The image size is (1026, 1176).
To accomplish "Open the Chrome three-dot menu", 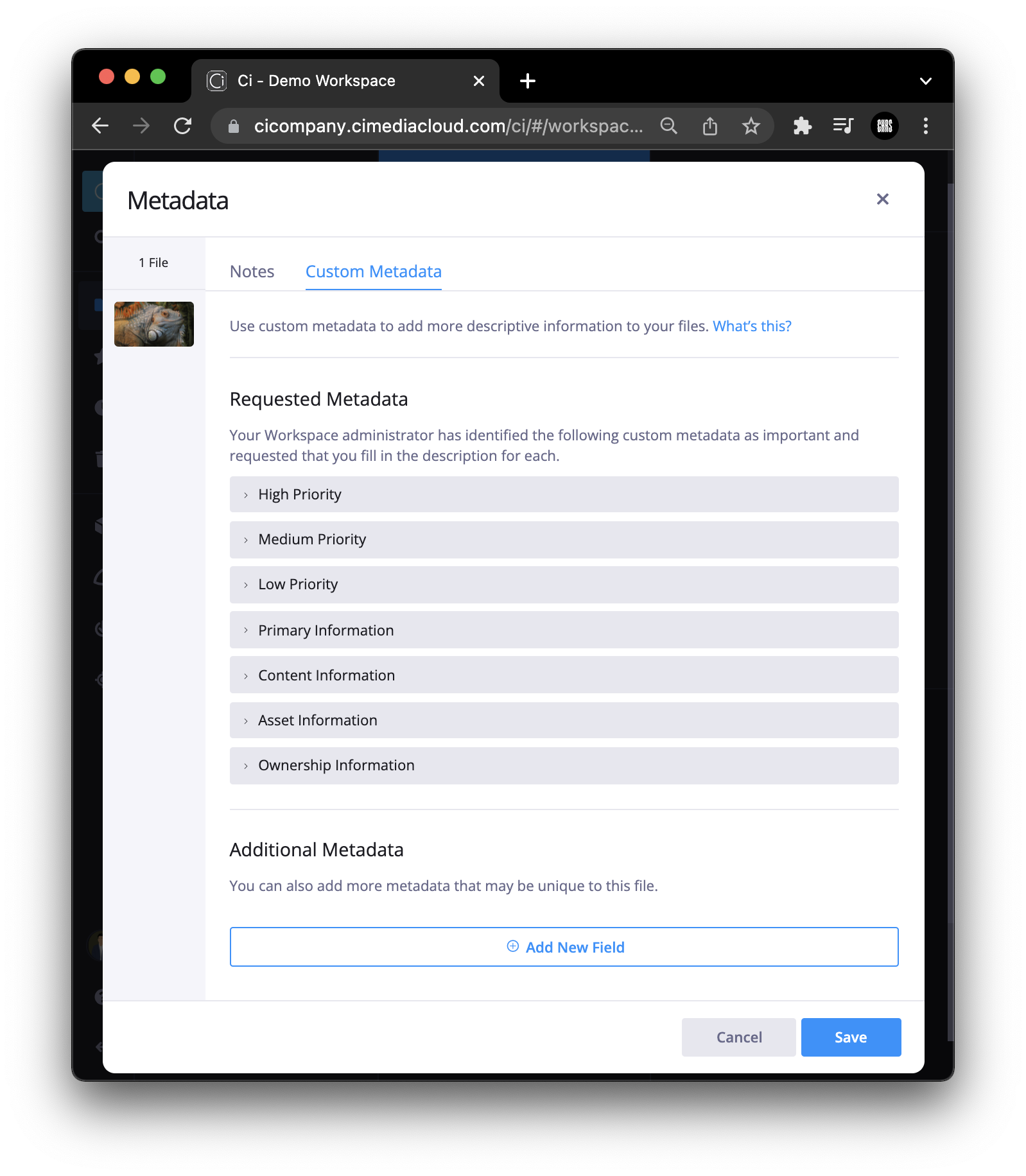I will tap(926, 126).
